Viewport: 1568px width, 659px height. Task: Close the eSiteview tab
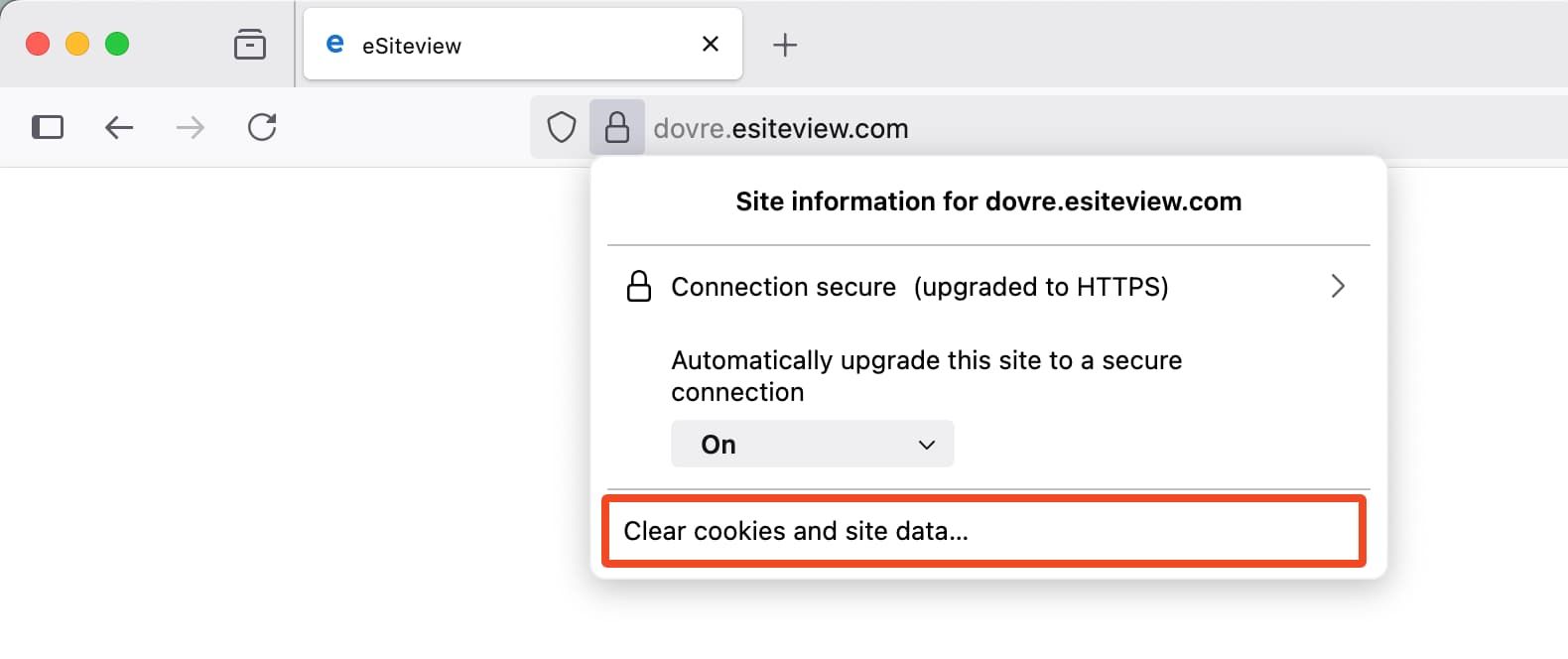710,44
